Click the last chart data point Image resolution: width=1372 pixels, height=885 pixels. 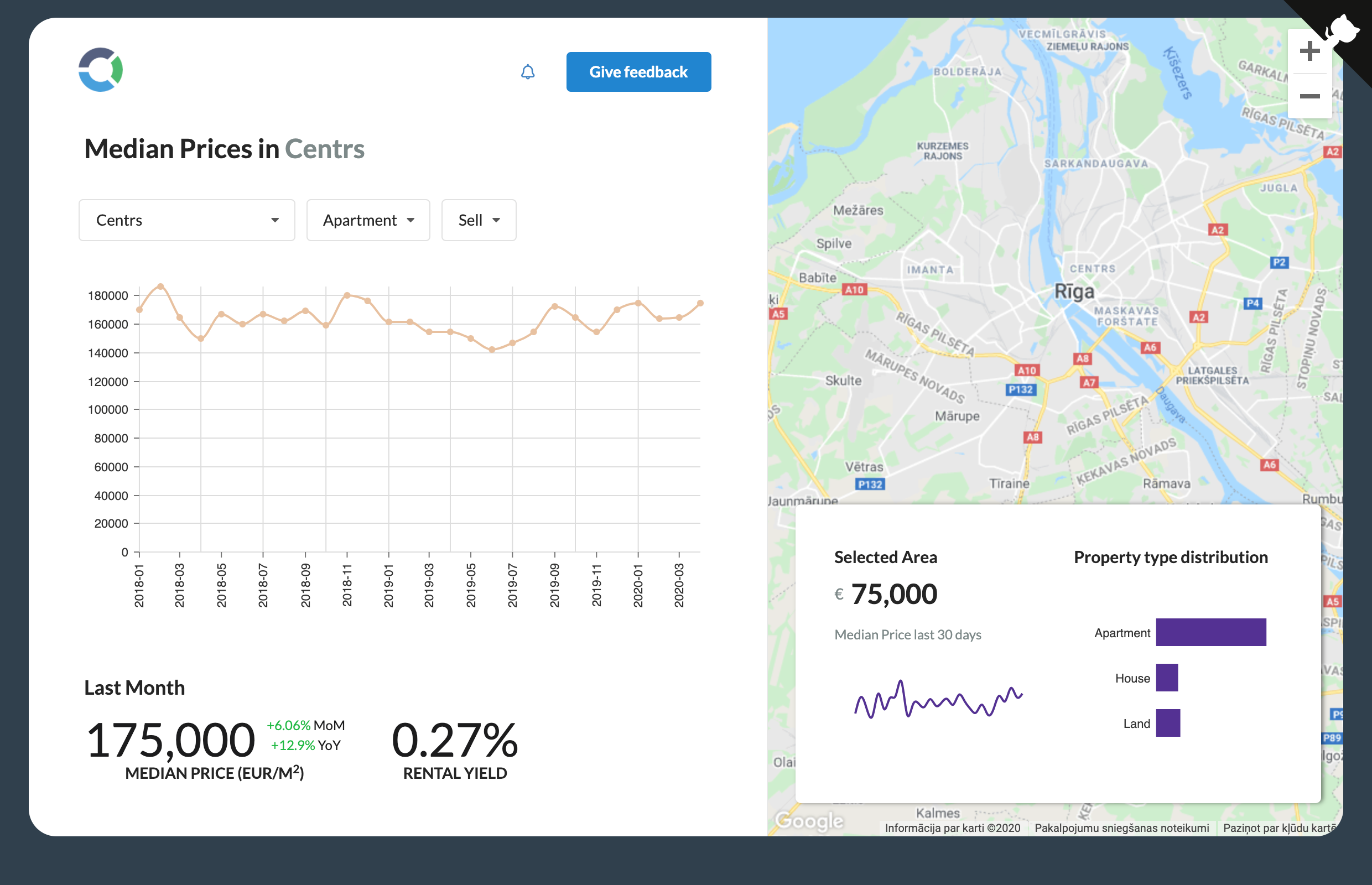tap(700, 303)
